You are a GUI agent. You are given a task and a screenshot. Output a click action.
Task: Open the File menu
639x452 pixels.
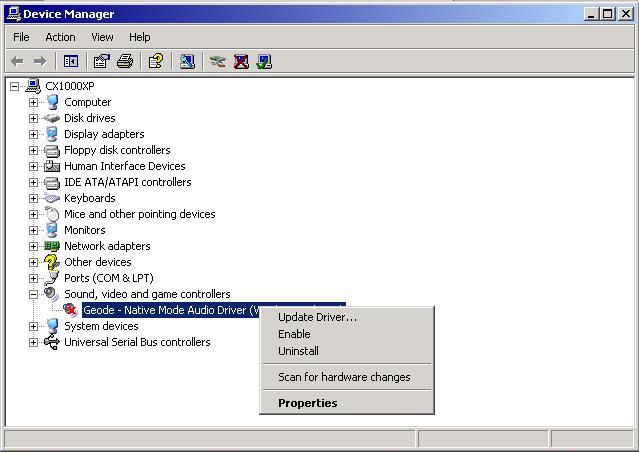21,37
